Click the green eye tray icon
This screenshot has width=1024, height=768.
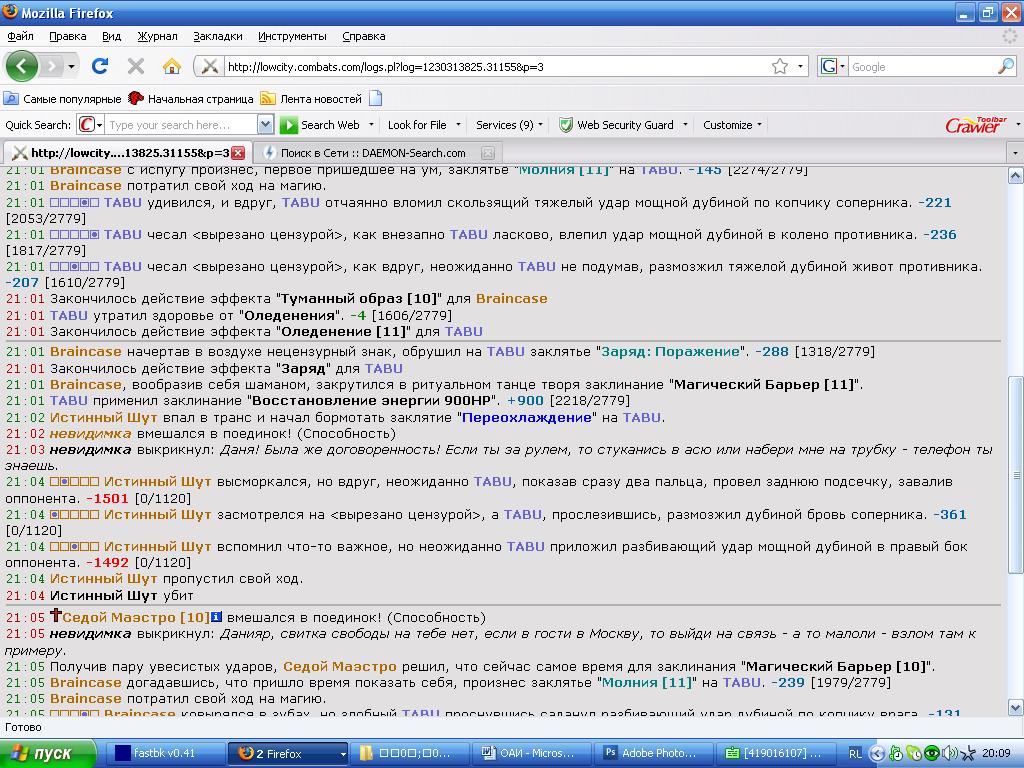coord(932,753)
